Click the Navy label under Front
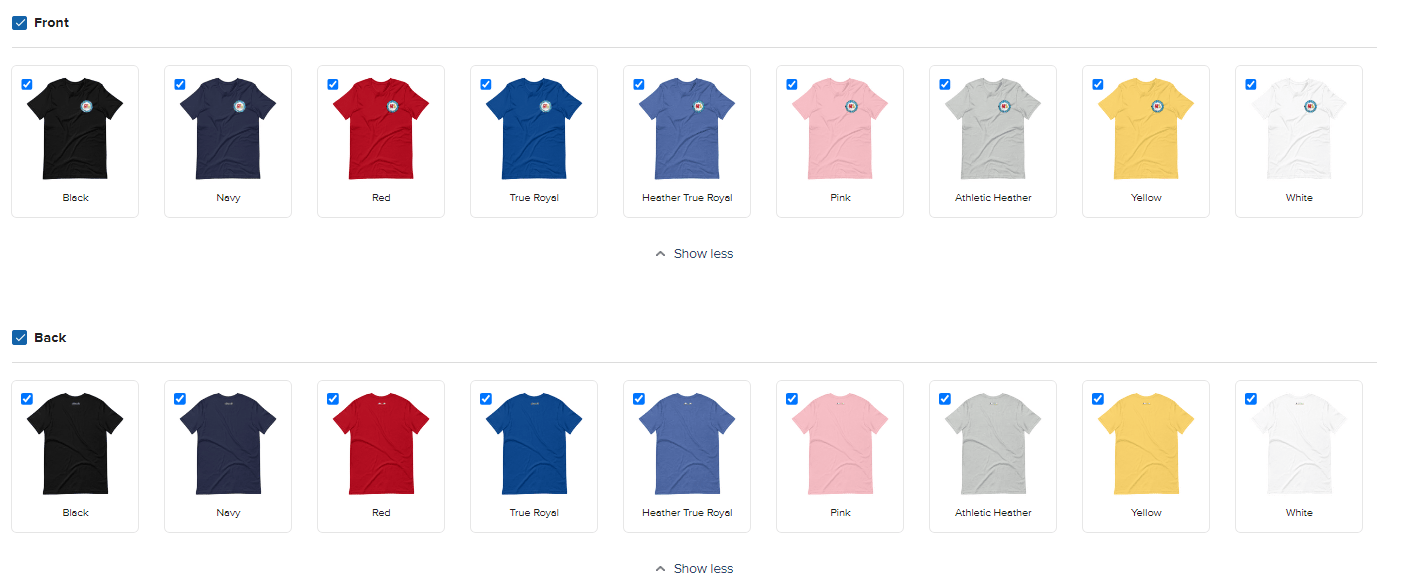Viewport: 1402px width, 578px height. click(228, 198)
